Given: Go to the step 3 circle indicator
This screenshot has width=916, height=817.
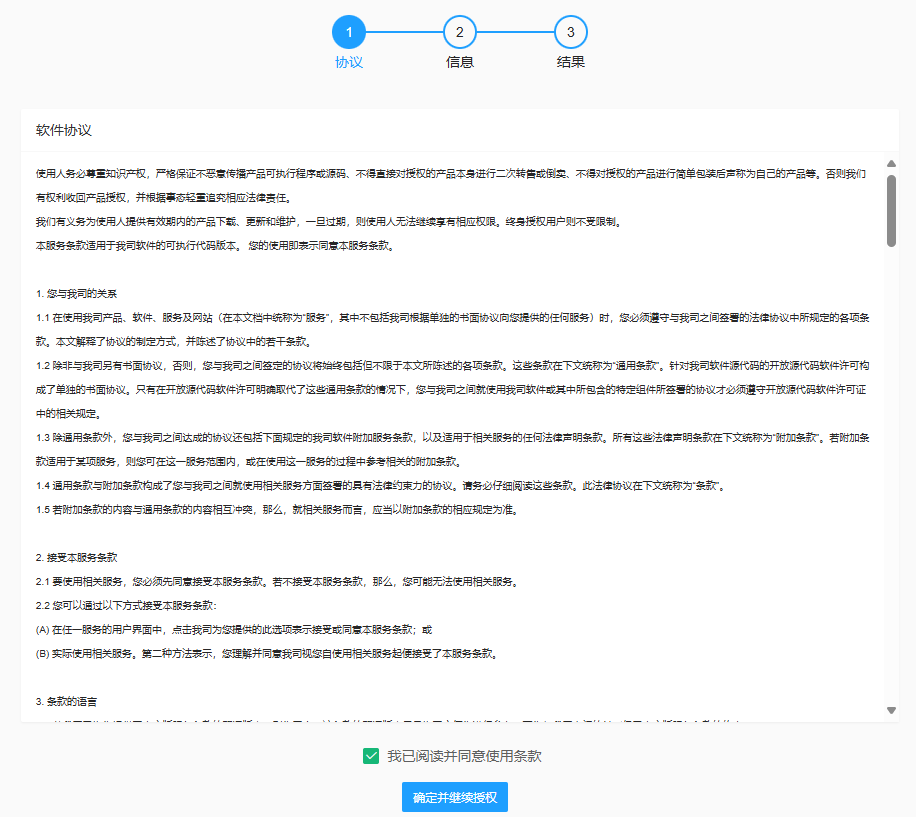Looking at the screenshot, I should click(x=570, y=32).
